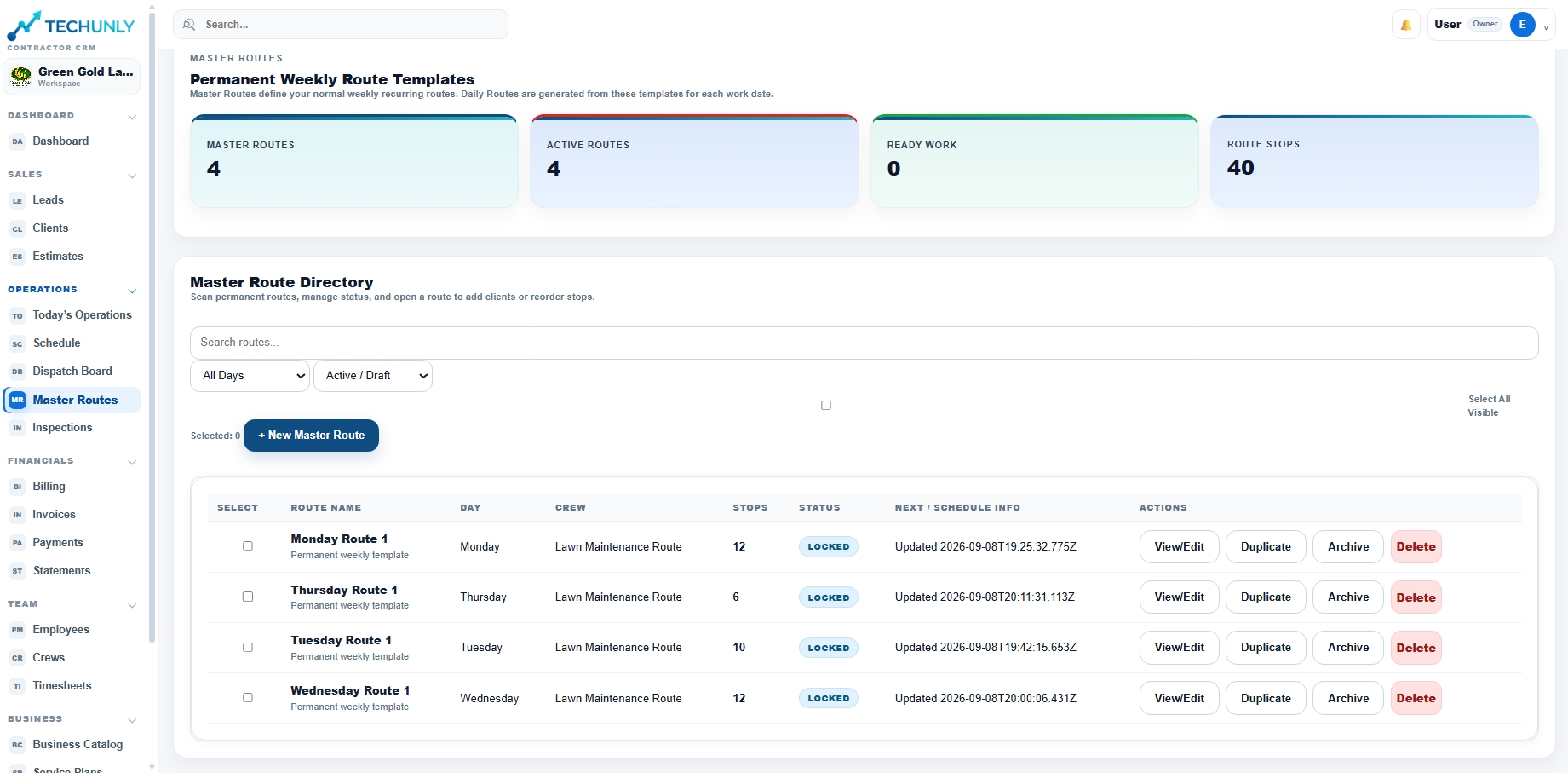Click the Timesheets TI sidebar icon

pyautogui.click(x=17, y=686)
